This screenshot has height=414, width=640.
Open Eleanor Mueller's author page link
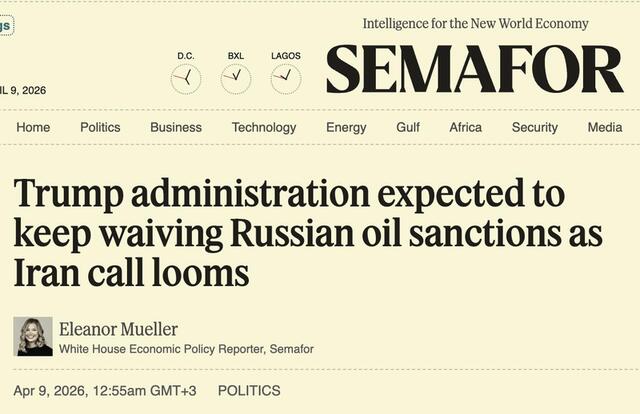point(120,327)
